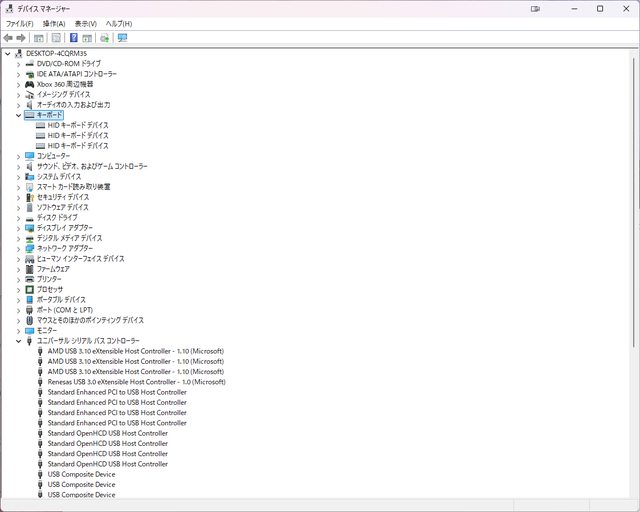Screen dimensions: 640x512
Task: Click the scan for hardware changes monitor icon
Action: pos(122,38)
